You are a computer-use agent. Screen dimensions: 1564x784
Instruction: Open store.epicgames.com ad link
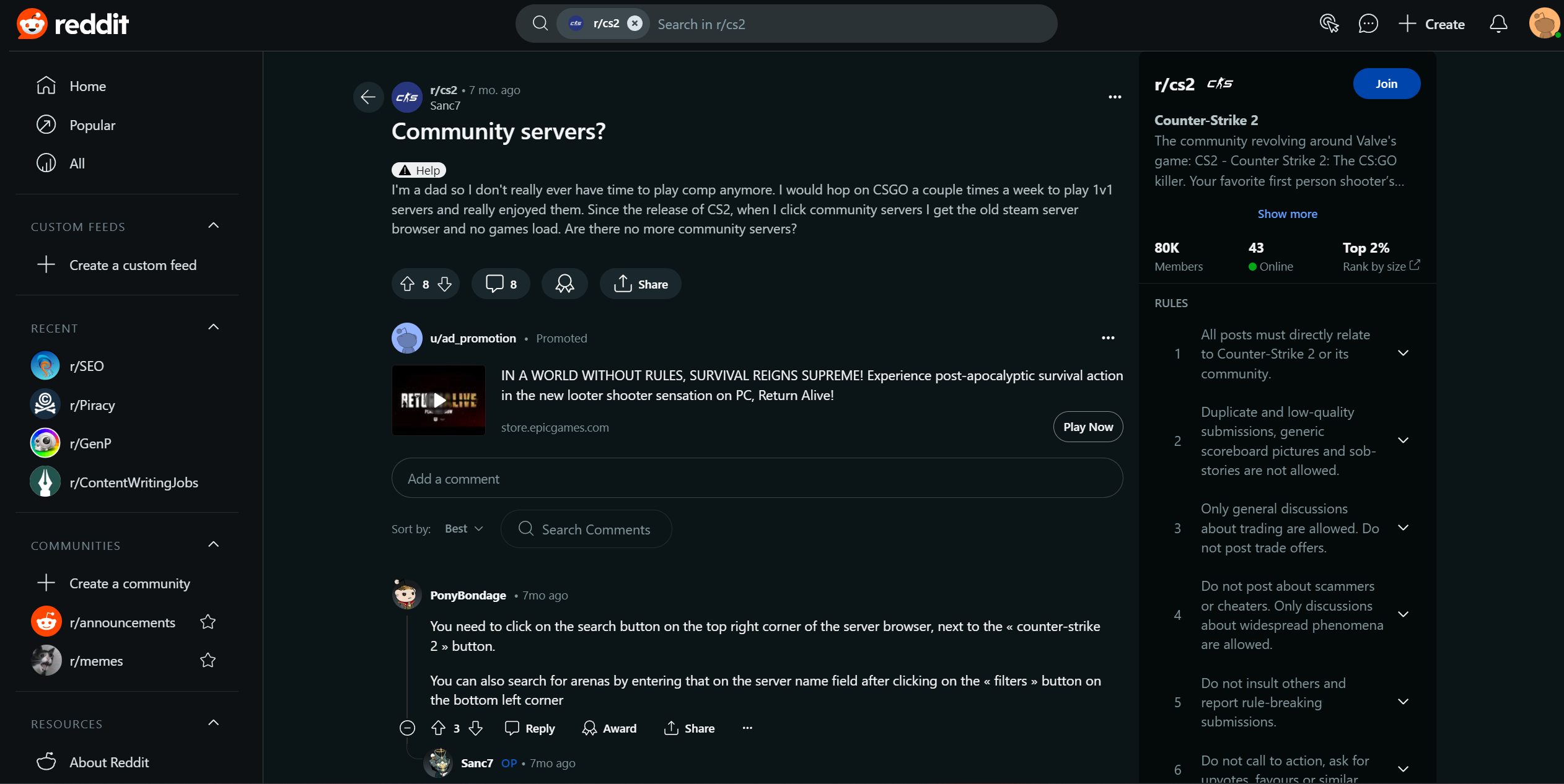click(x=555, y=427)
